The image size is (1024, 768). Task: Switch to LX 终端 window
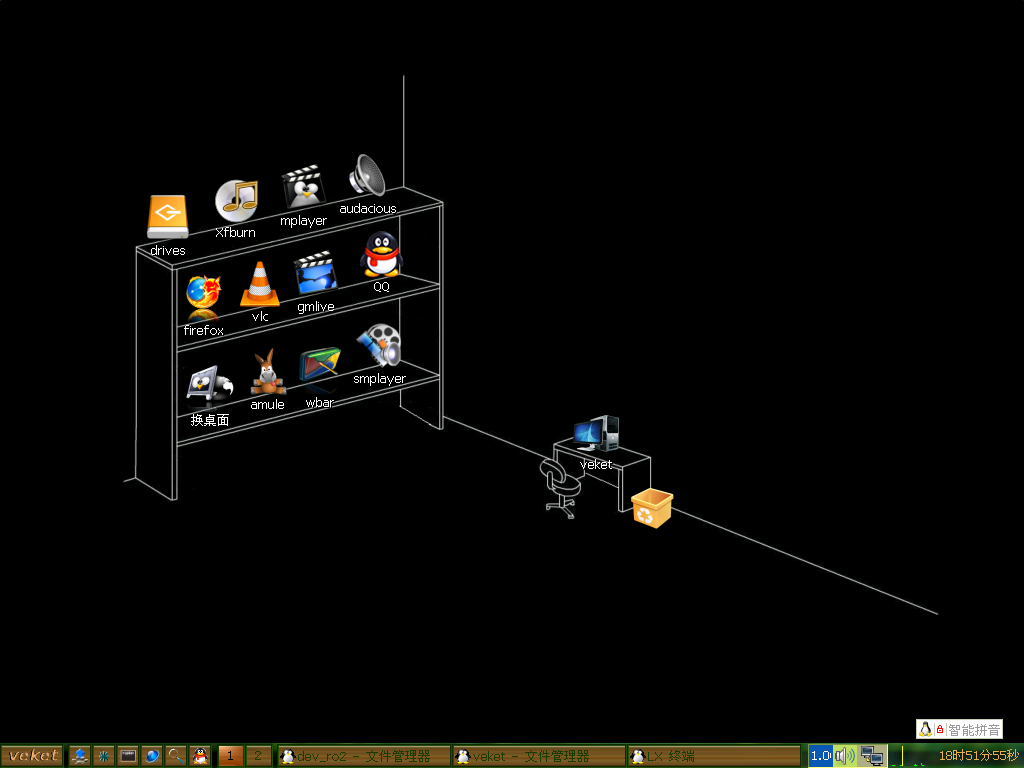point(714,756)
